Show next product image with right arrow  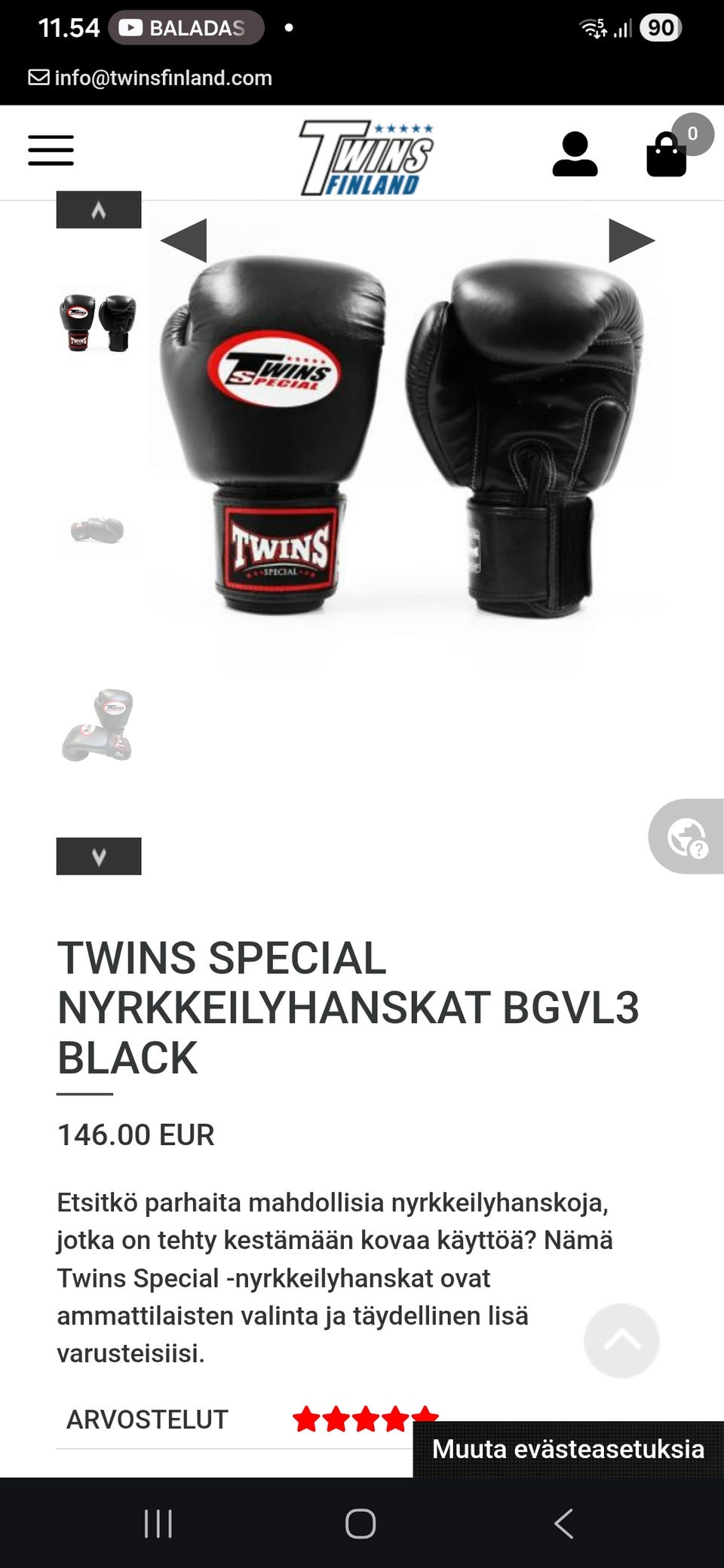pyautogui.click(x=632, y=240)
